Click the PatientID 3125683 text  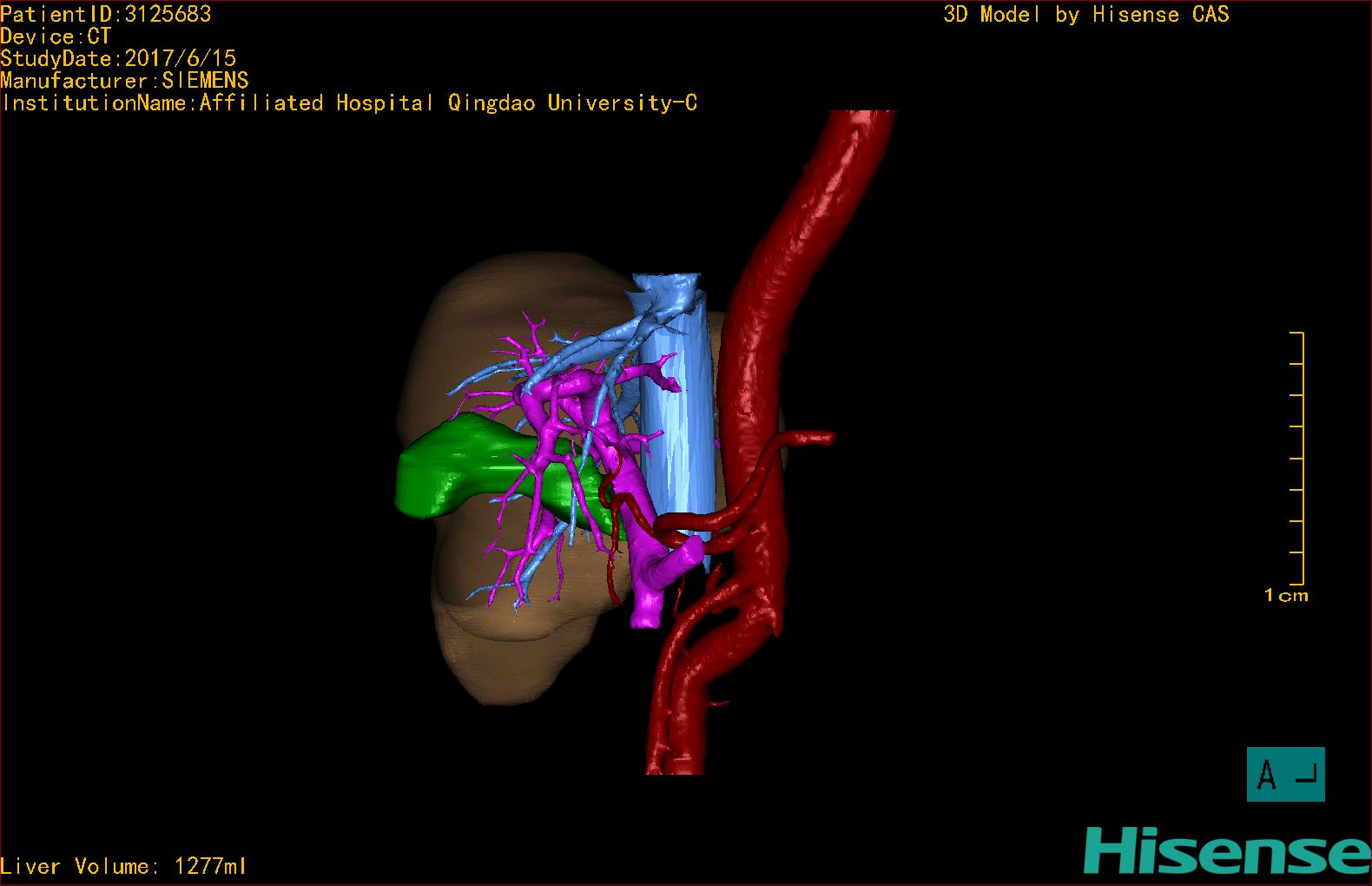click(105, 14)
